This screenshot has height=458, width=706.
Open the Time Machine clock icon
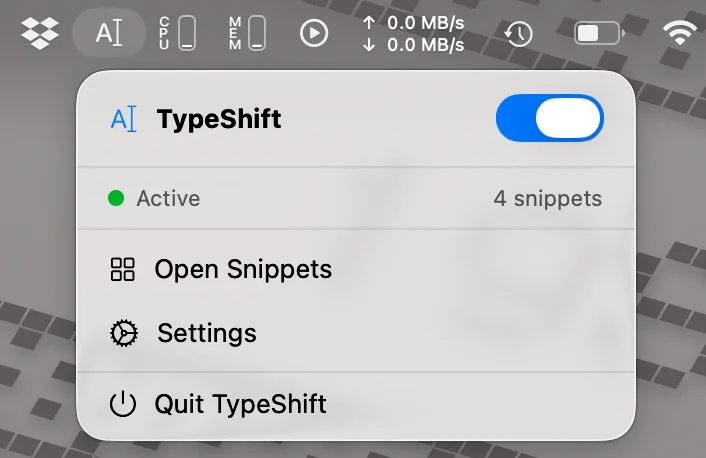point(519,34)
